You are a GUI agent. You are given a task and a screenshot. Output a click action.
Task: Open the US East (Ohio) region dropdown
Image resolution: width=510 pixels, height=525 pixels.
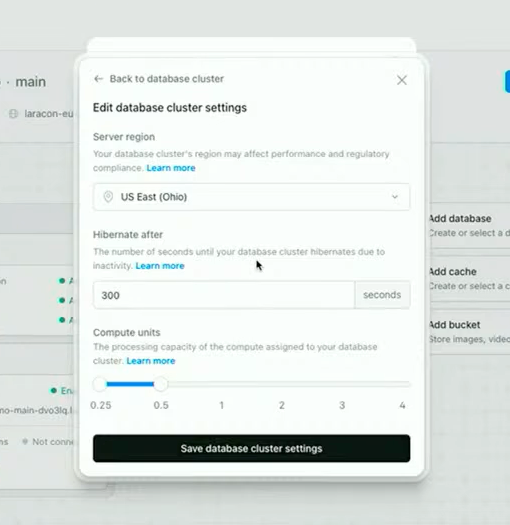pyautogui.click(x=251, y=197)
